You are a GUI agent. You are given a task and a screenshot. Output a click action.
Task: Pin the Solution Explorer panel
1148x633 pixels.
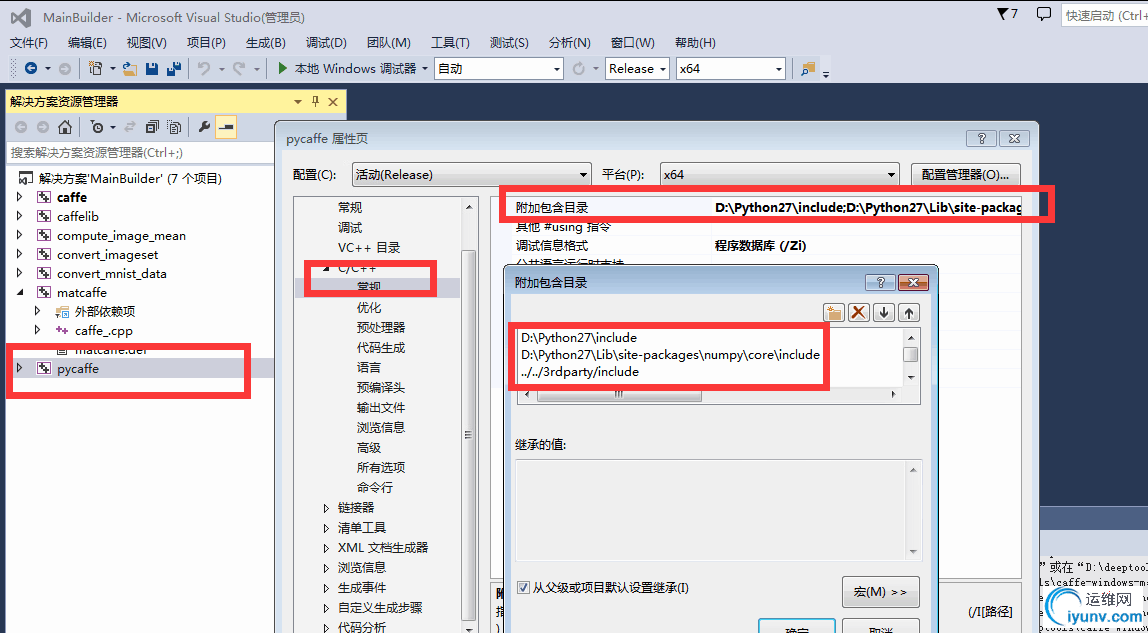pos(316,102)
